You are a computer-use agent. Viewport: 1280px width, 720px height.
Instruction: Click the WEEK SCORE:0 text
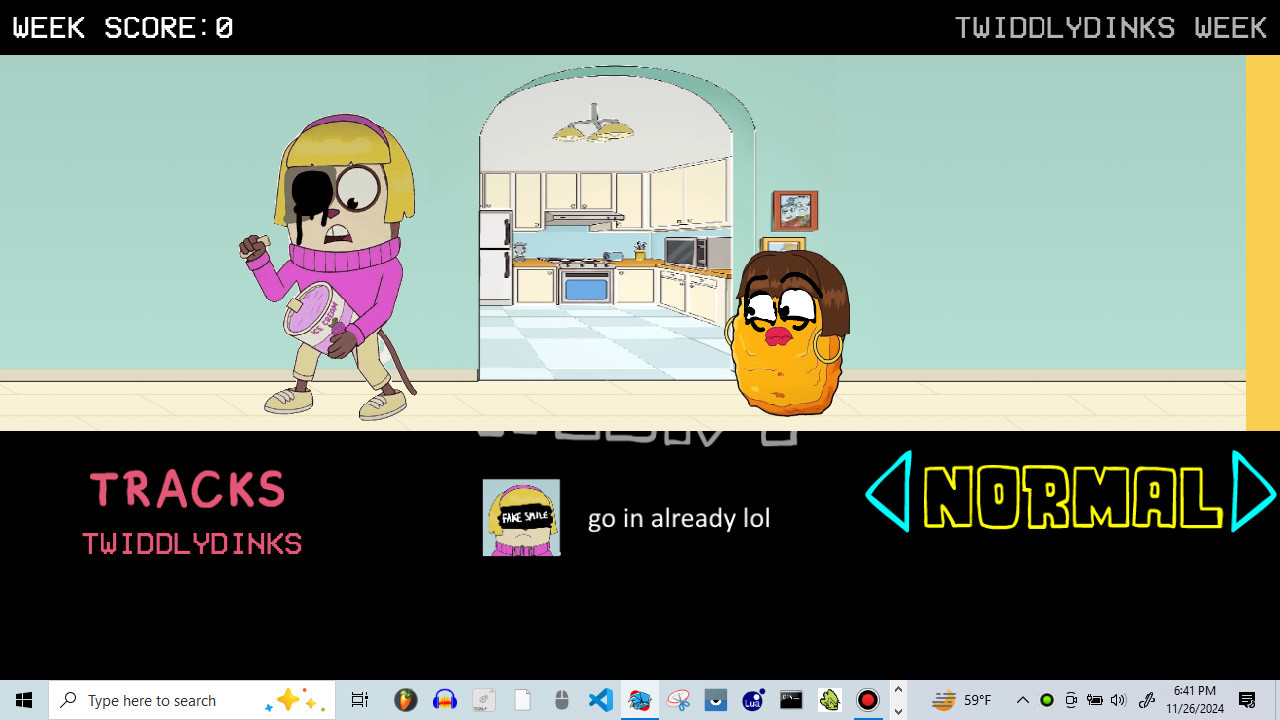tap(123, 28)
